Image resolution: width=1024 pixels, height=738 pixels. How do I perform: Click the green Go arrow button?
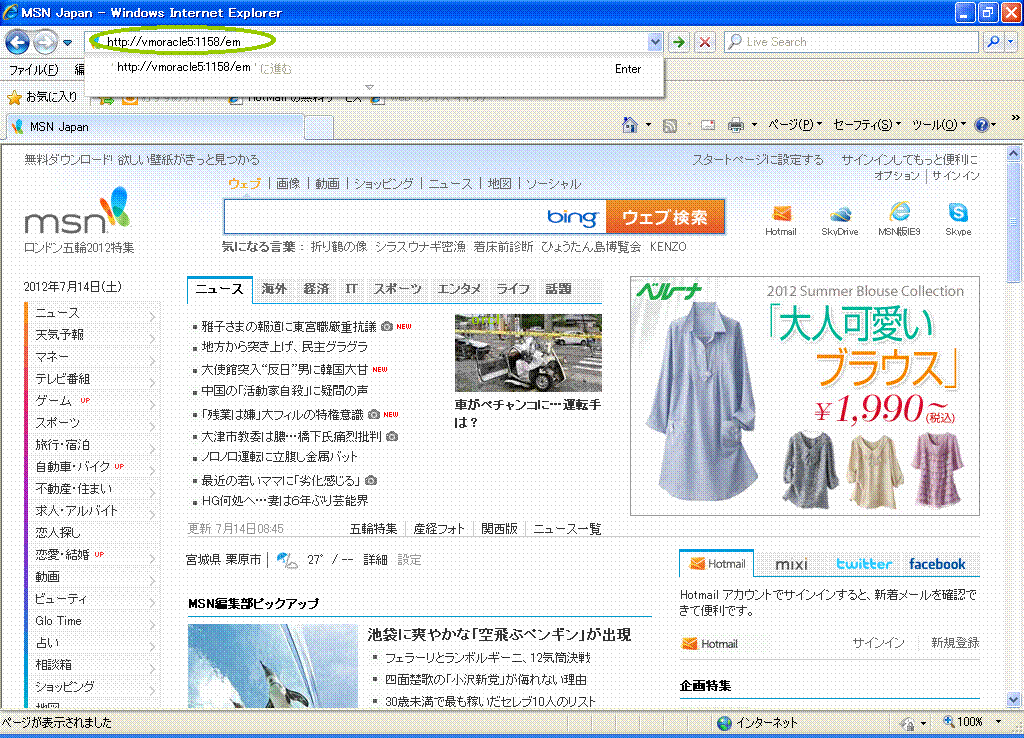[x=679, y=42]
